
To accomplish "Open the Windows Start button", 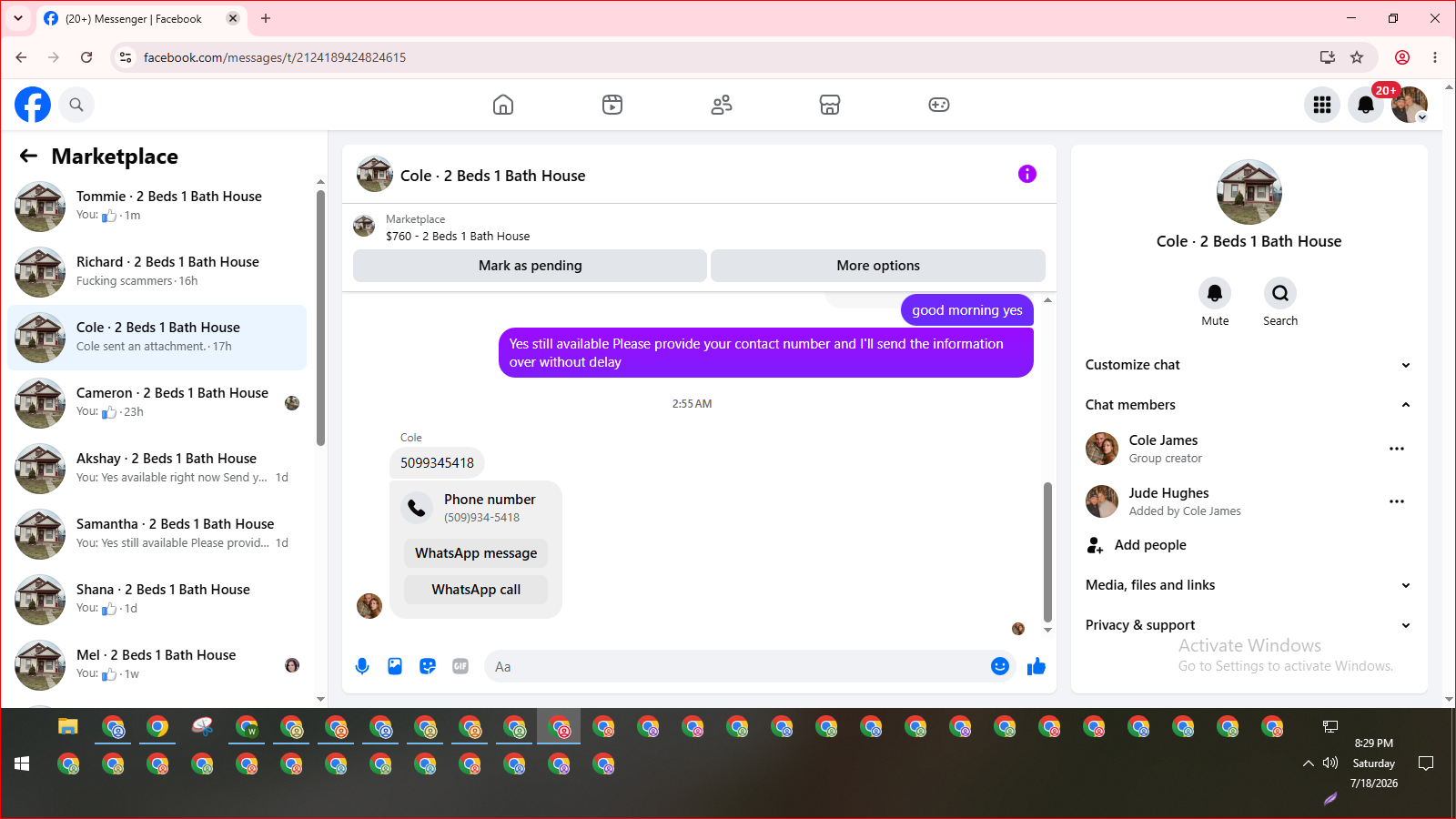I will (22, 763).
